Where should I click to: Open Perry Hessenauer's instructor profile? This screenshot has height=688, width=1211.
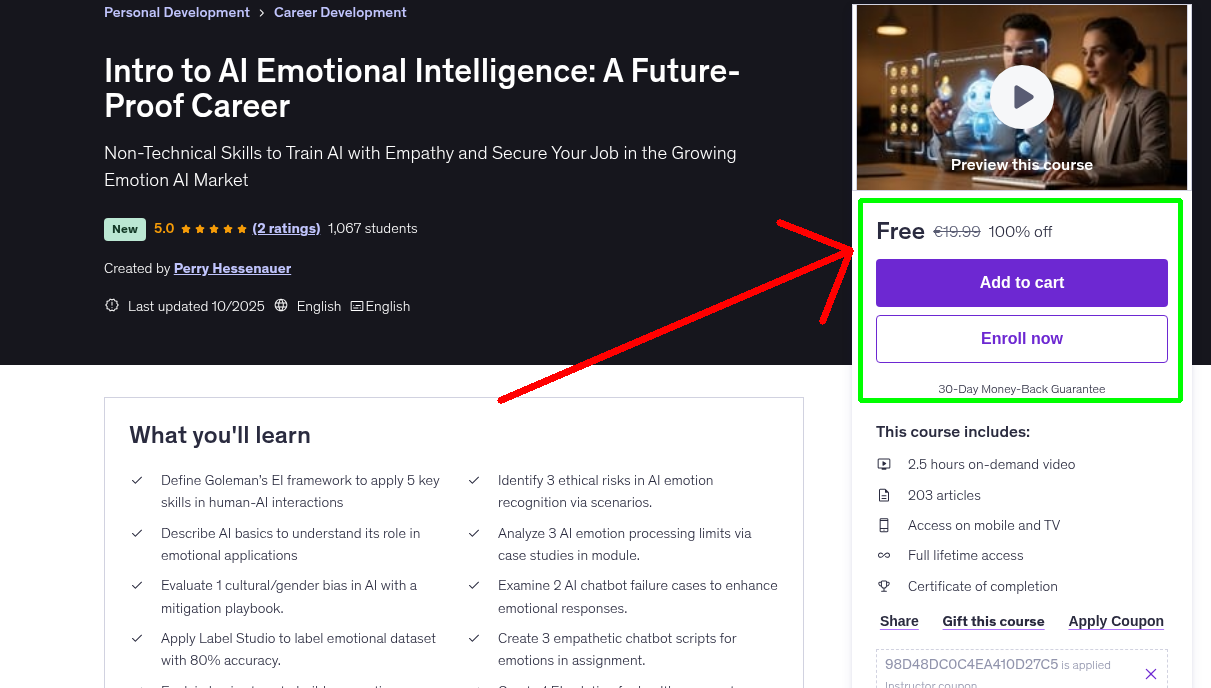(232, 268)
